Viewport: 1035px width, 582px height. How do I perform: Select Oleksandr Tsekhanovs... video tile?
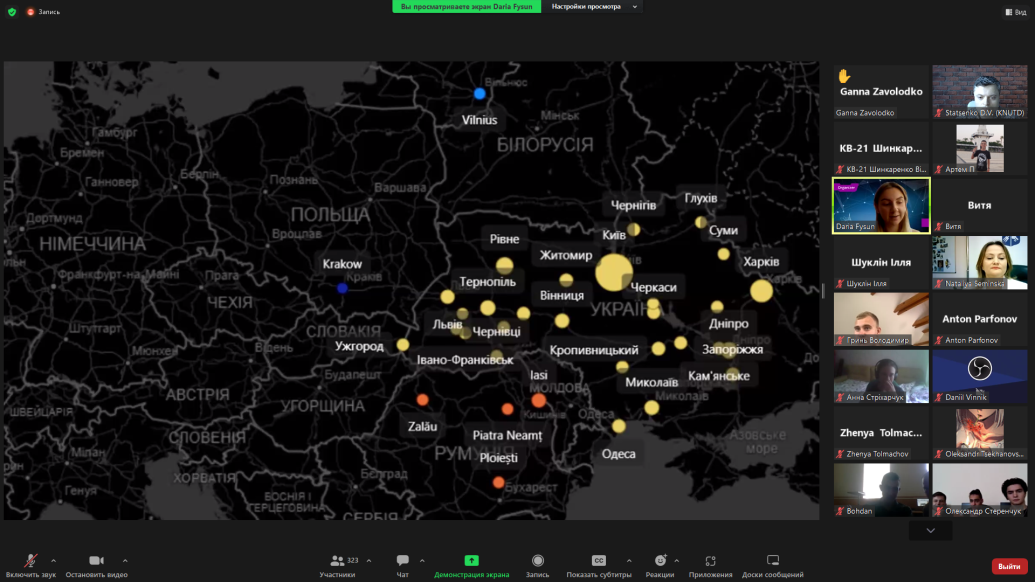point(980,433)
